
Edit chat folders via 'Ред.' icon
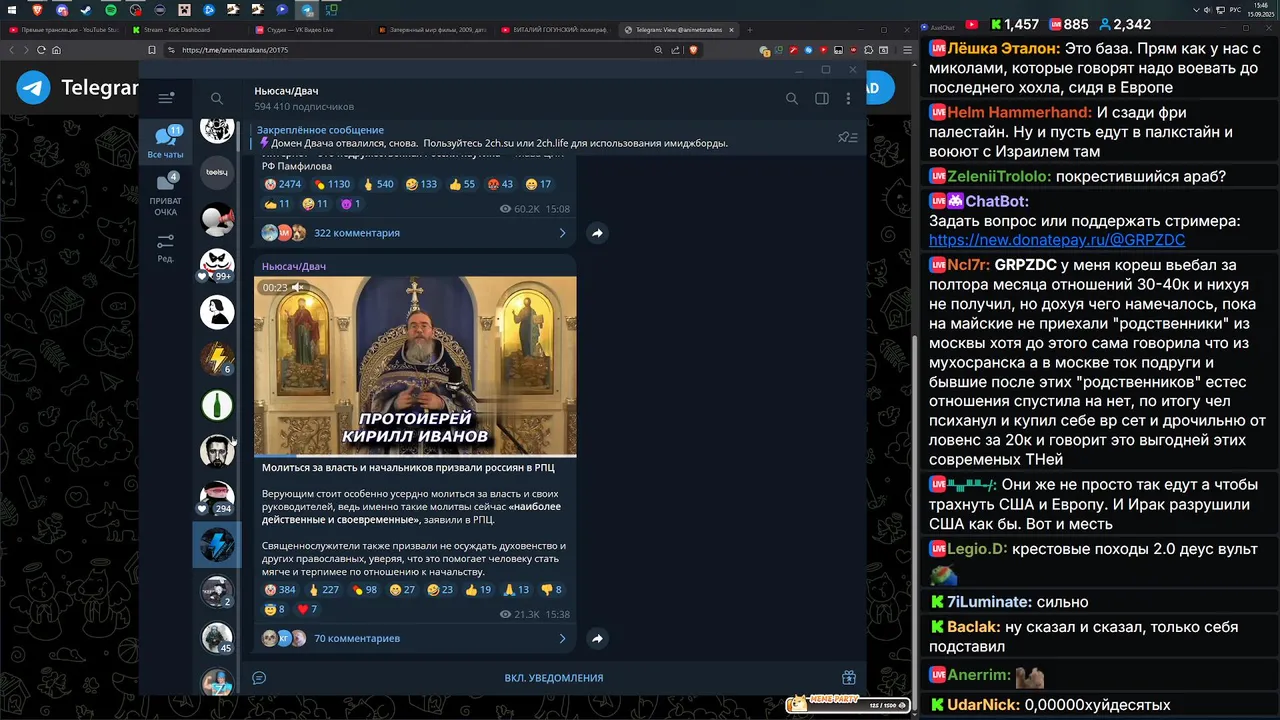pos(166,247)
